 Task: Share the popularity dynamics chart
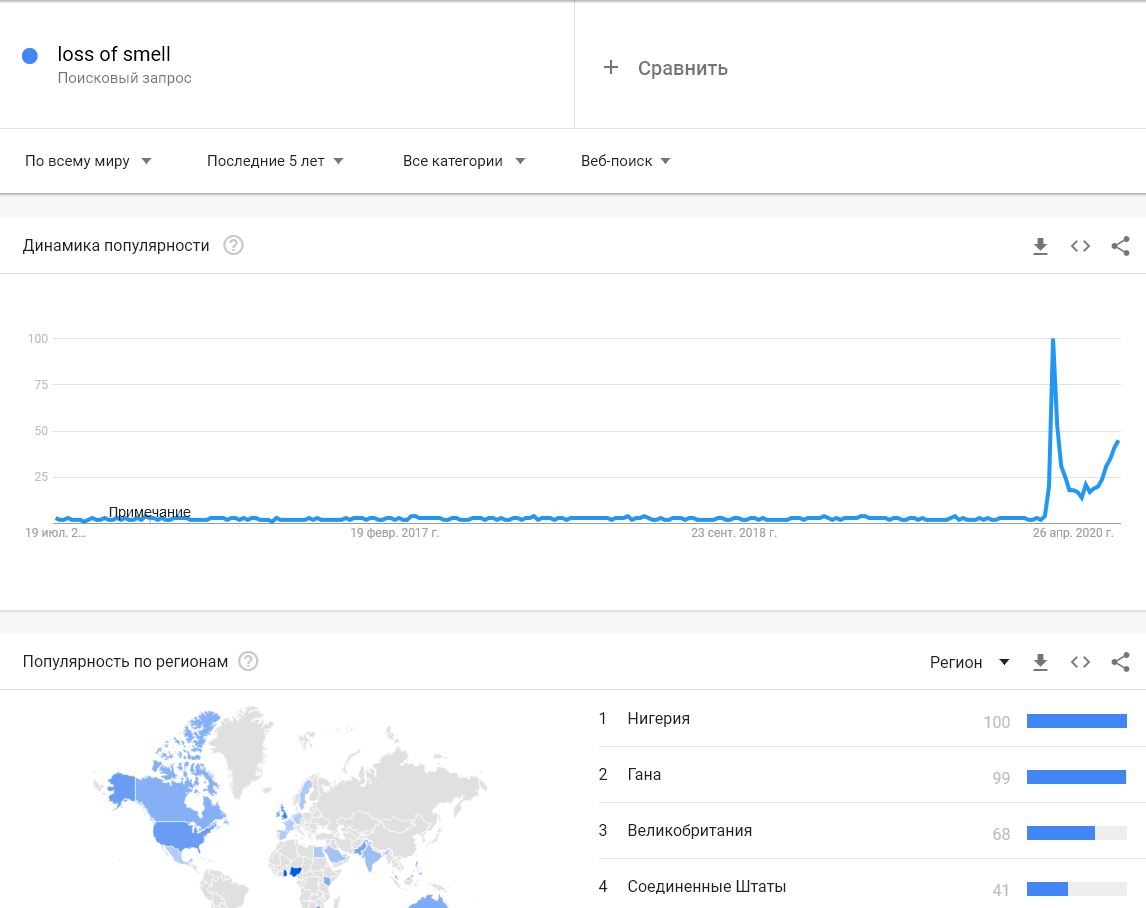[x=1120, y=246]
